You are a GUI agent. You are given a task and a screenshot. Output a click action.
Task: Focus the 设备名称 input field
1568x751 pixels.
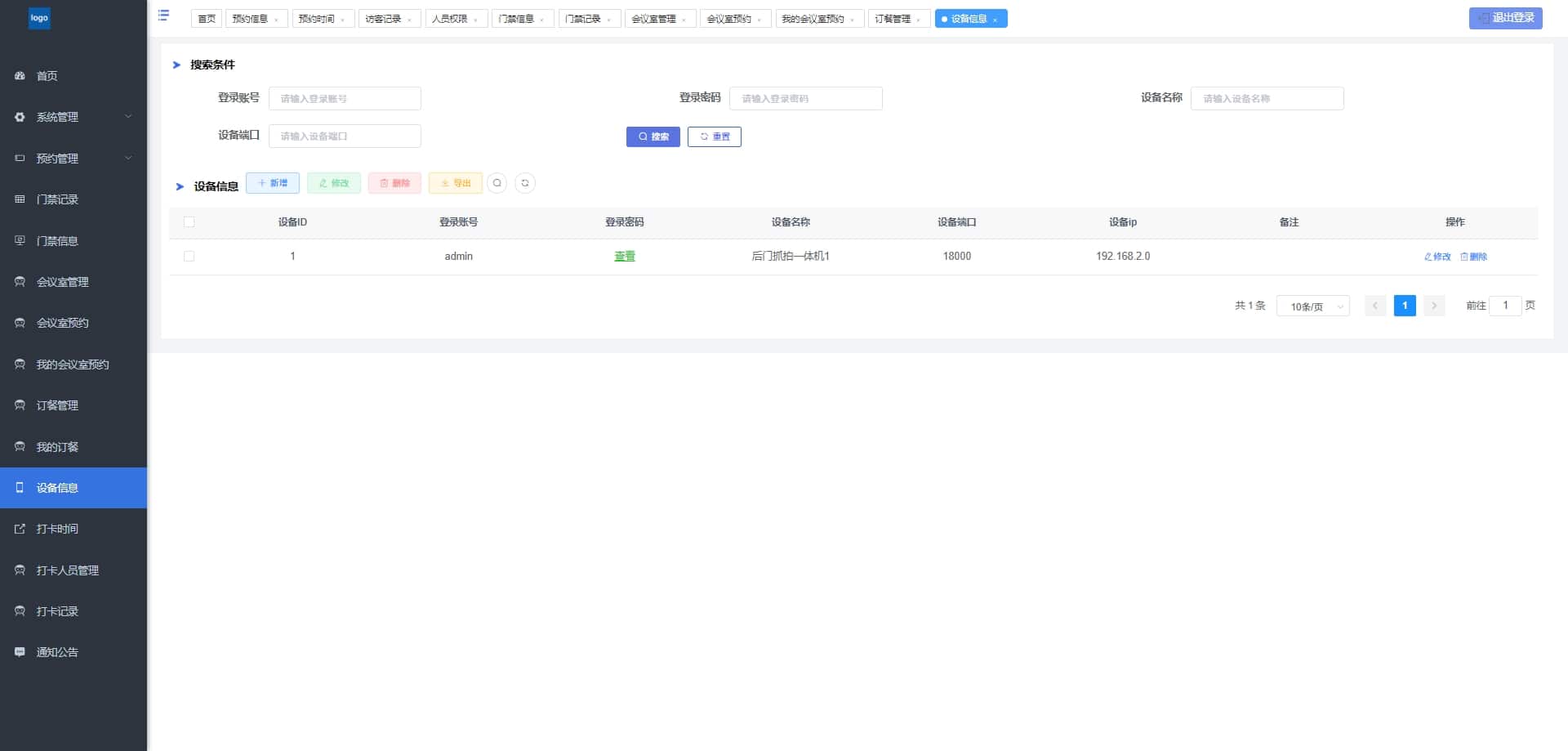[1267, 98]
